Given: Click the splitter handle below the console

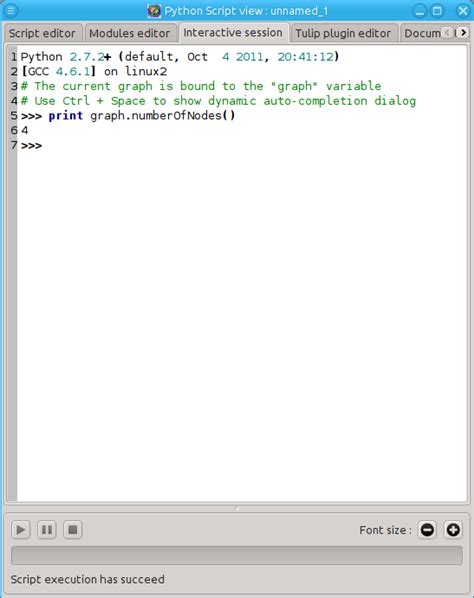Looking at the screenshot, I should (237, 508).
